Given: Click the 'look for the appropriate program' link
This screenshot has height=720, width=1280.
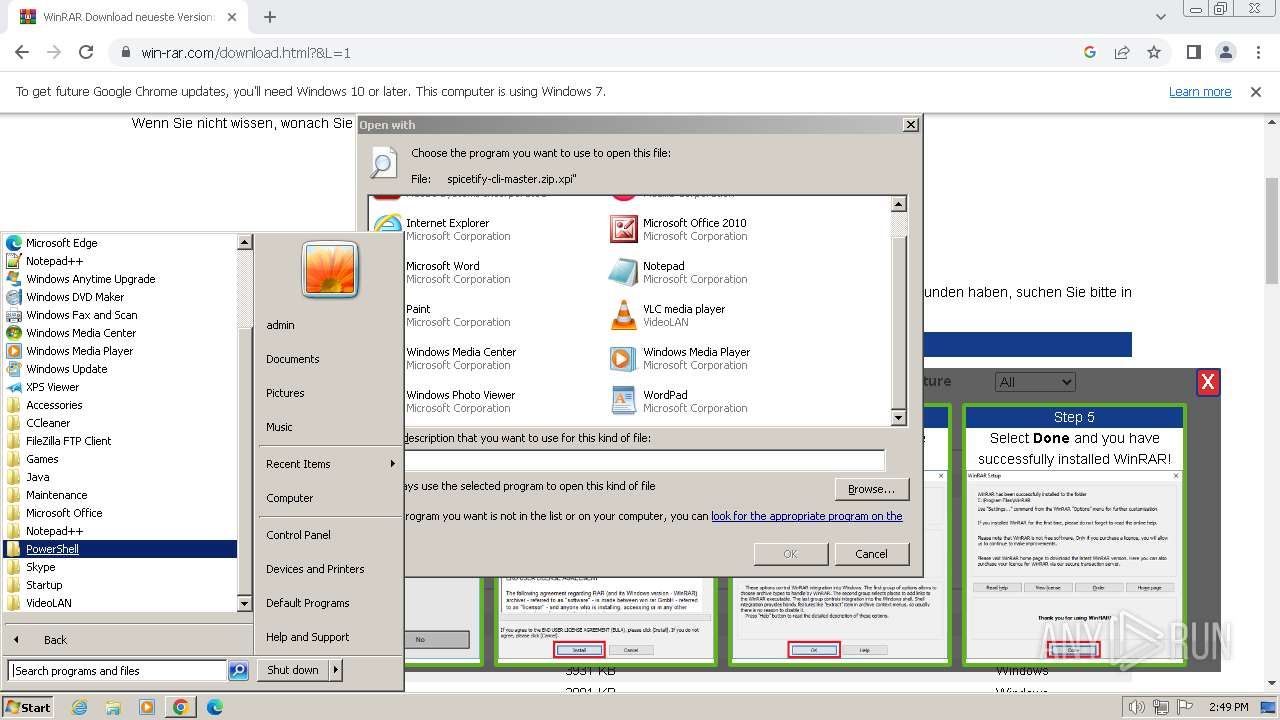Looking at the screenshot, I should click(x=807, y=516).
